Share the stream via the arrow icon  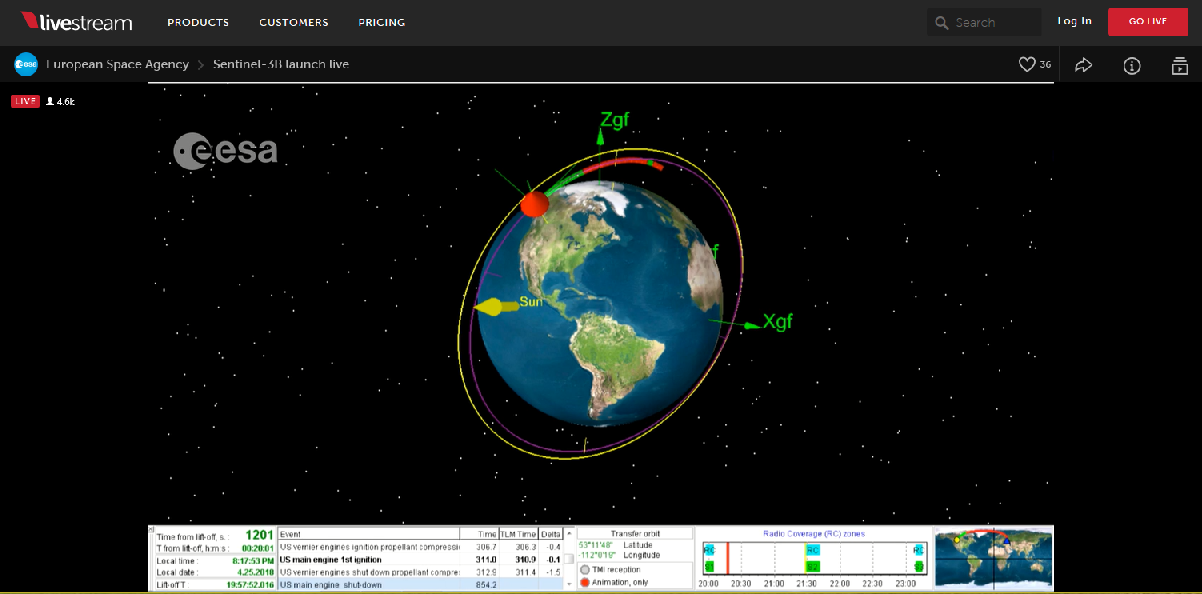tap(1083, 65)
